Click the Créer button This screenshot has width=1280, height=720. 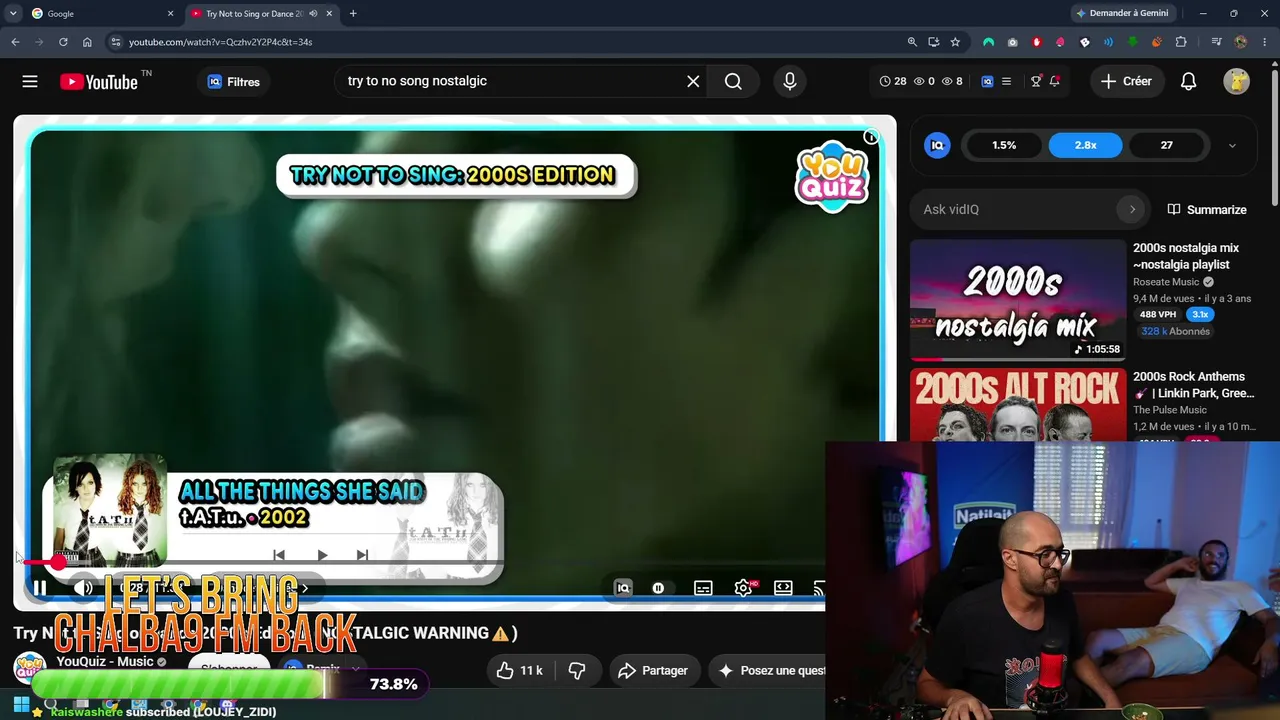[1126, 81]
